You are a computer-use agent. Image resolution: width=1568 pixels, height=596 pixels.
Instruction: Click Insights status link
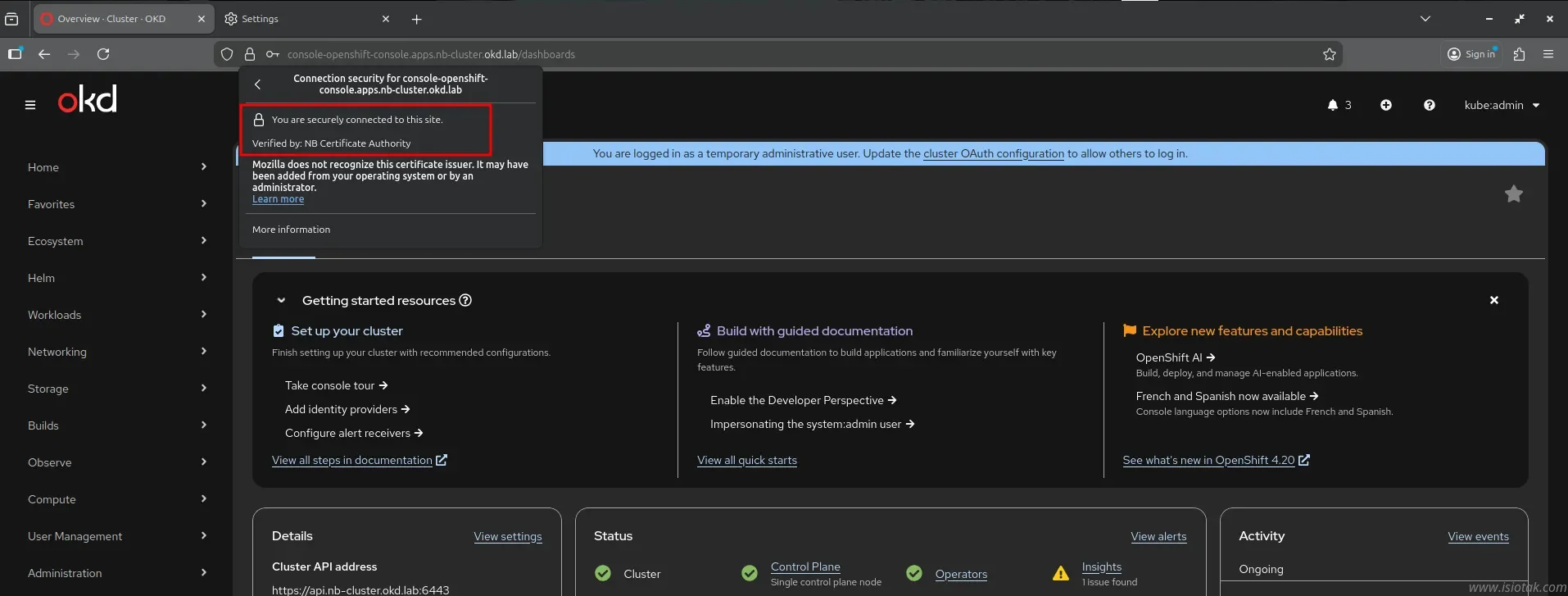tap(1101, 566)
